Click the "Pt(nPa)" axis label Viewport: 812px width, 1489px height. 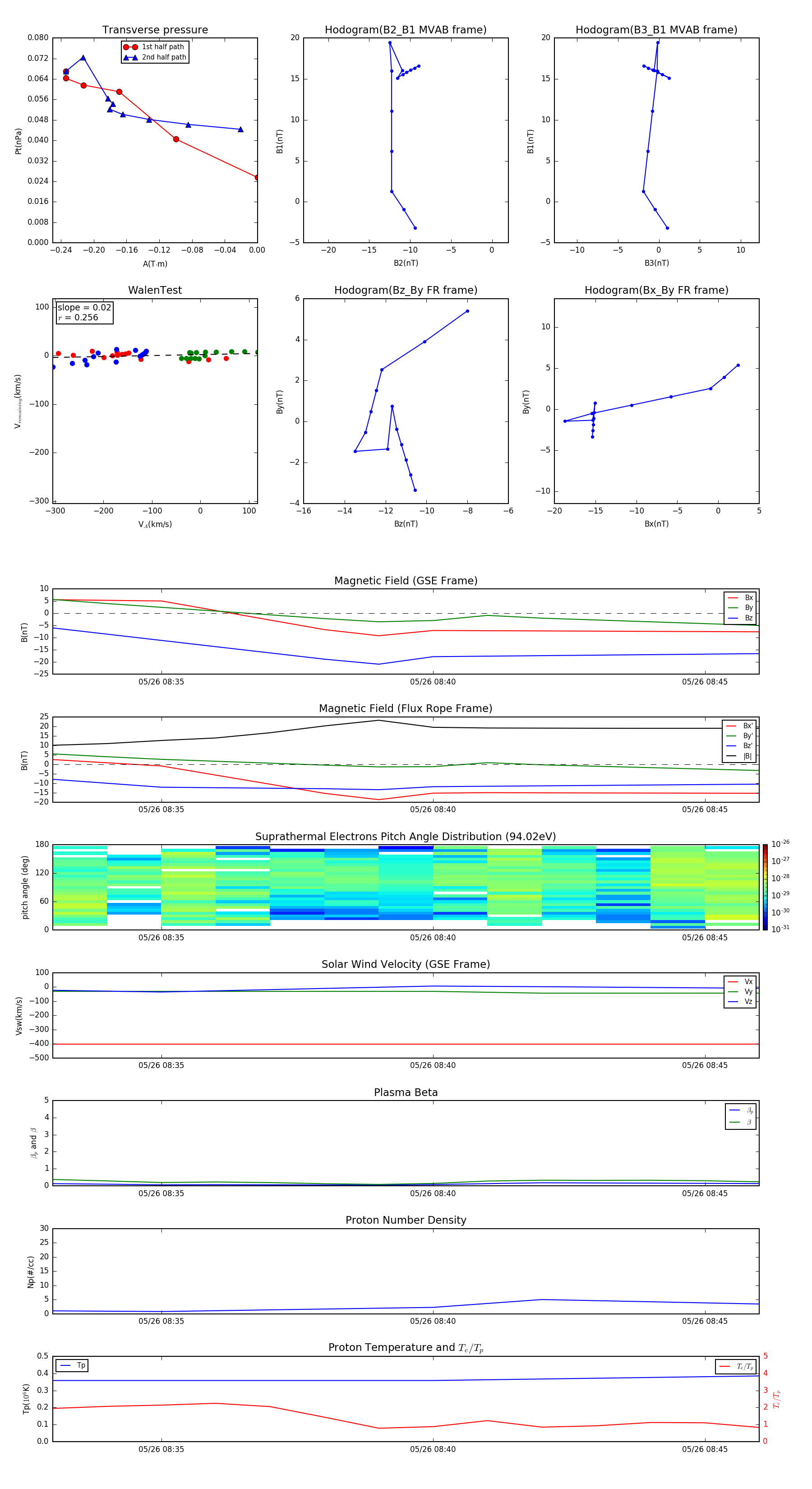(18, 140)
